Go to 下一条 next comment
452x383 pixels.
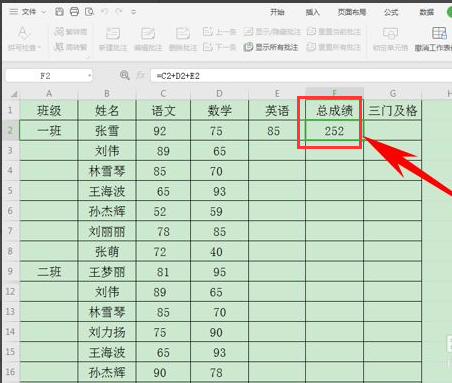click(x=219, y=47)
